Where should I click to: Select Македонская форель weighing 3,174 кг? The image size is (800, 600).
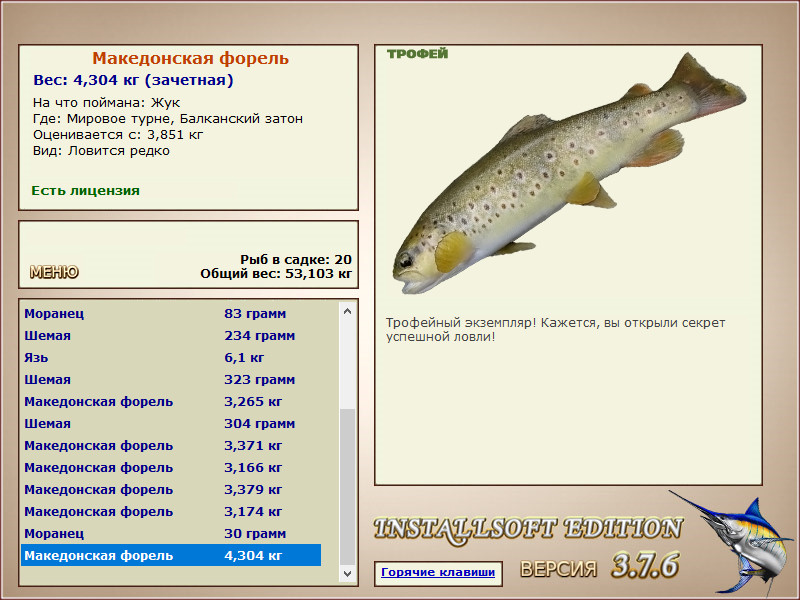[170, 512]
